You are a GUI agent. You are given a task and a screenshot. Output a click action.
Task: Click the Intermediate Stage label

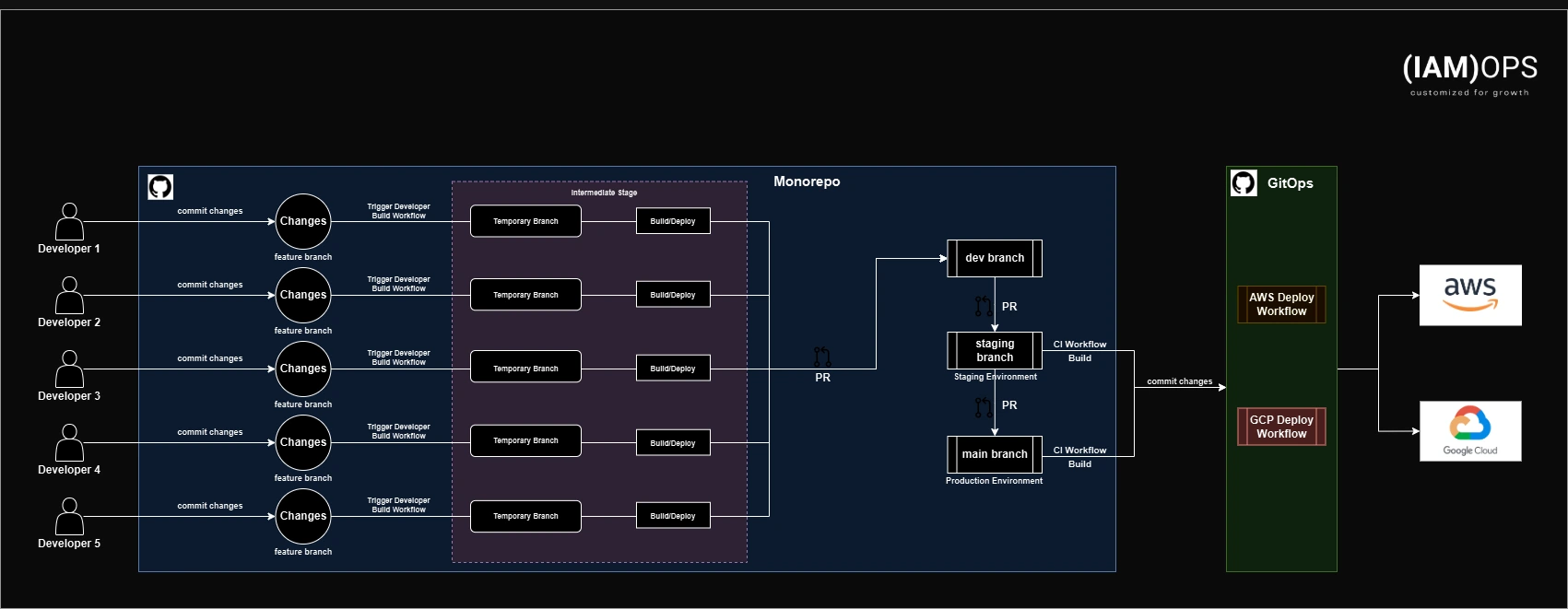pos(604,193)
